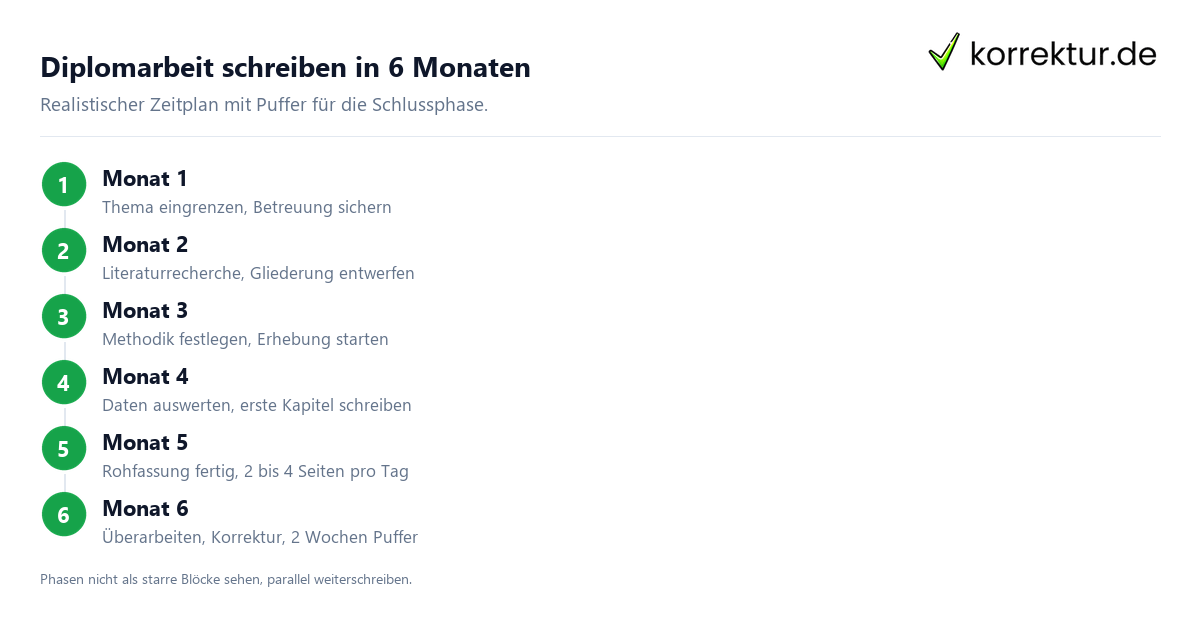The width and height of the screenshot is (1200, 630).
Task: Click text Überarbeiten, Korrektur, 2 Wochen Puffer
Action: (x=260, y=537)
